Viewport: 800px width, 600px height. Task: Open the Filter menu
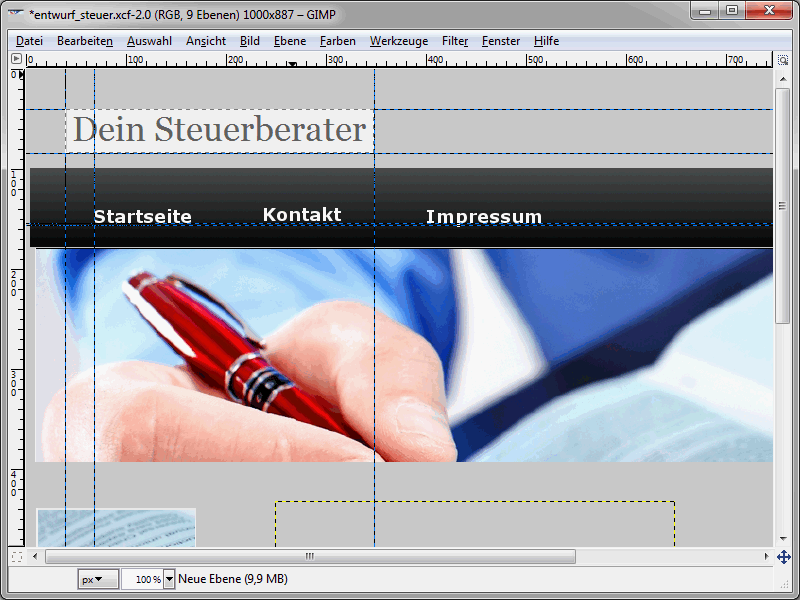455,41
